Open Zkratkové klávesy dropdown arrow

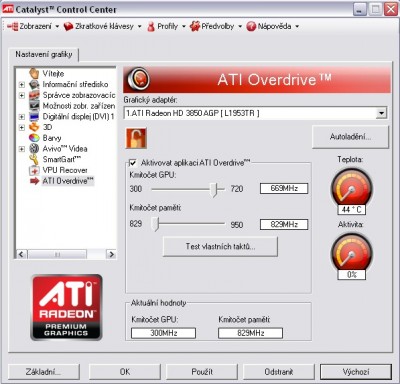(x=139, y=26)
